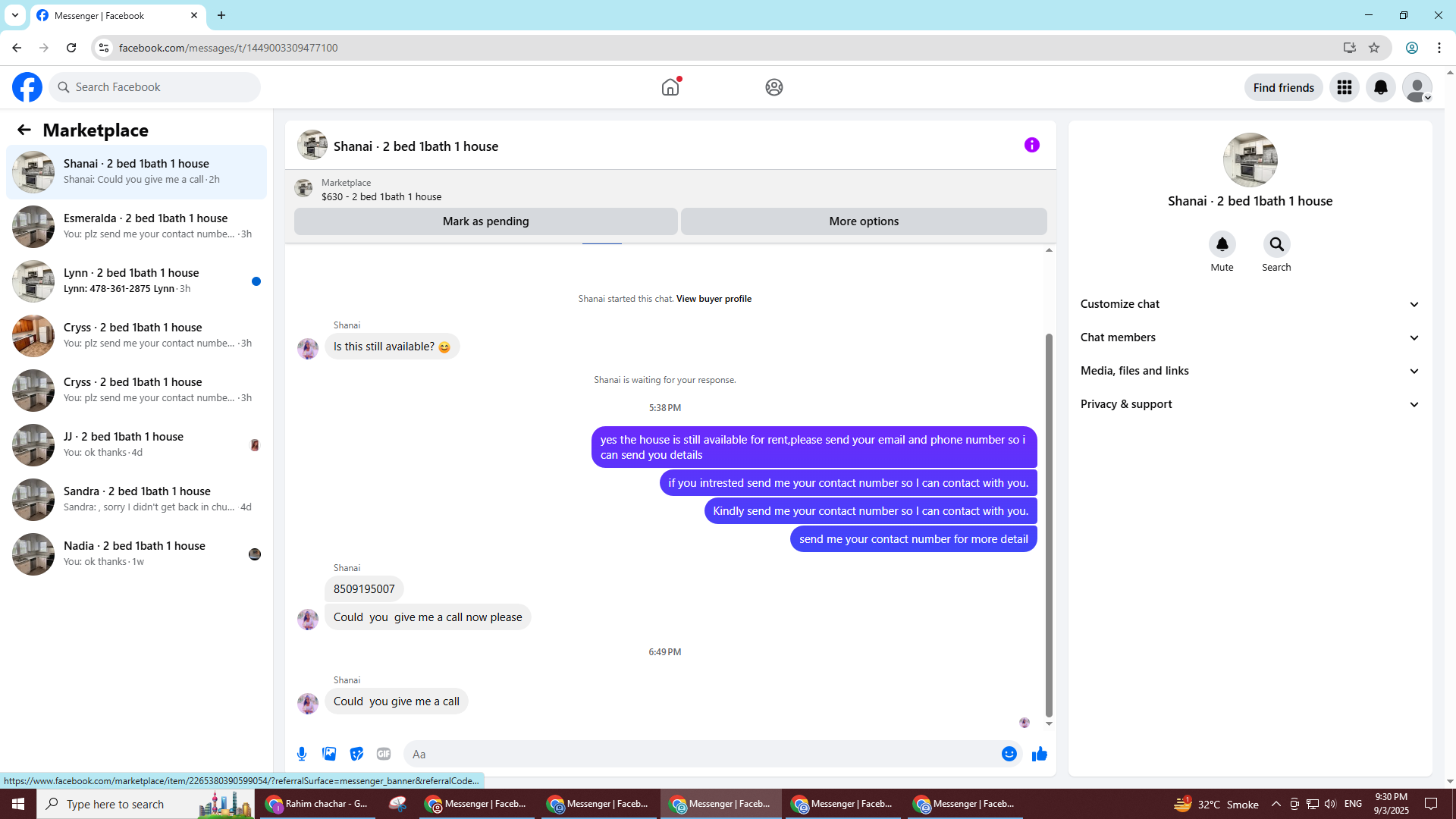View site information icon in address bar
Image resolution: width=1456 pixels, height=819 pixels.
(x=104, y=48)
